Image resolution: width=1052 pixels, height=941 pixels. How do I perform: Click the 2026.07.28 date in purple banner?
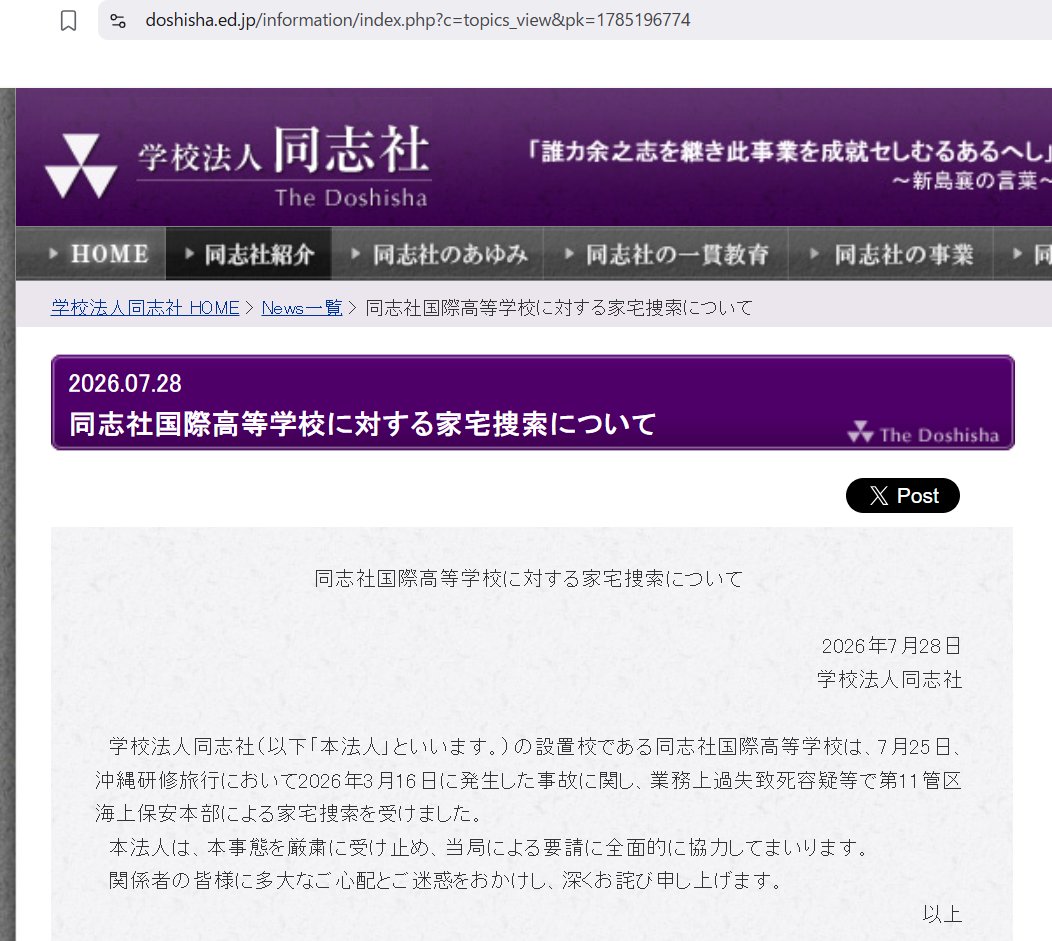pyautogui.click(x=125, y=384)
